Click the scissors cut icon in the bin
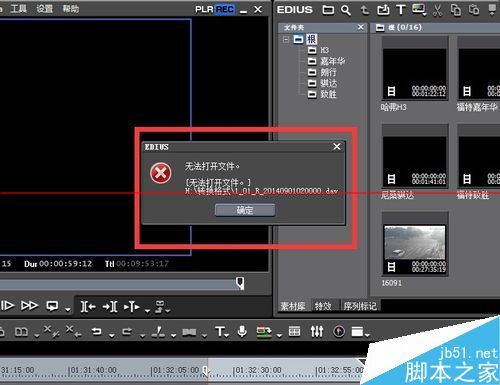This screenshot has width=500, height=385. click(437, 10)
